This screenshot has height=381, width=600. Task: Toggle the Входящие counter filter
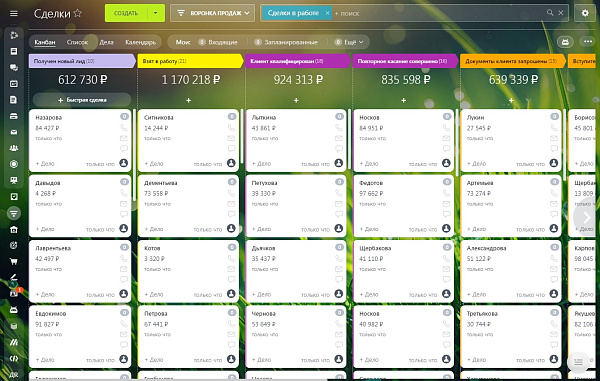218,42
